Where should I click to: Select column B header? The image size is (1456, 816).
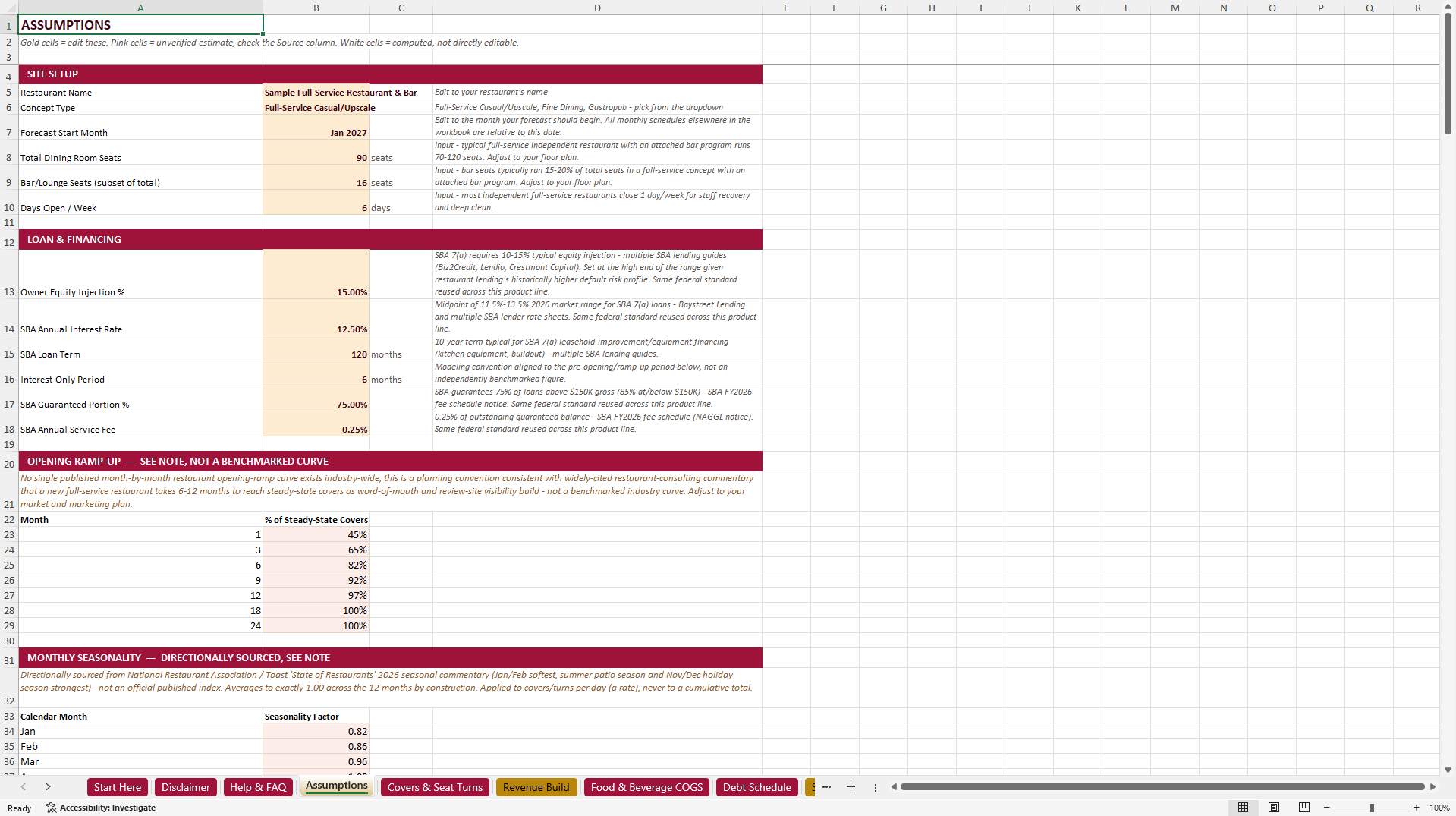tap(316, 8)
